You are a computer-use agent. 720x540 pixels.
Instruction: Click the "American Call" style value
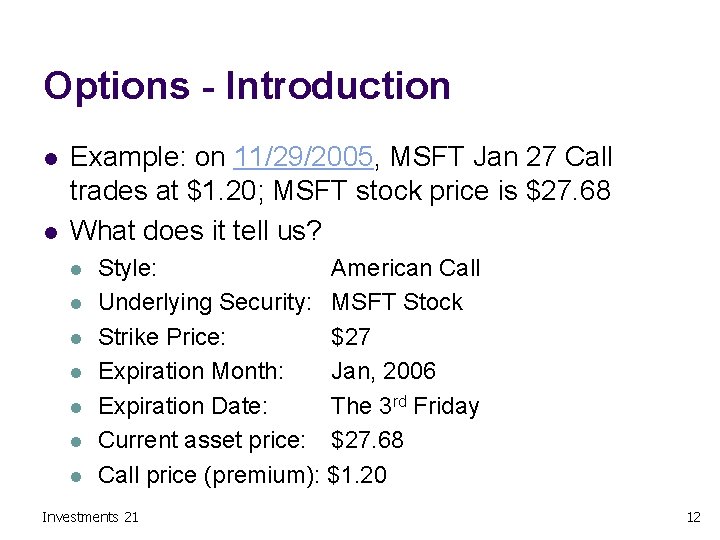click(x=405, y=268)
